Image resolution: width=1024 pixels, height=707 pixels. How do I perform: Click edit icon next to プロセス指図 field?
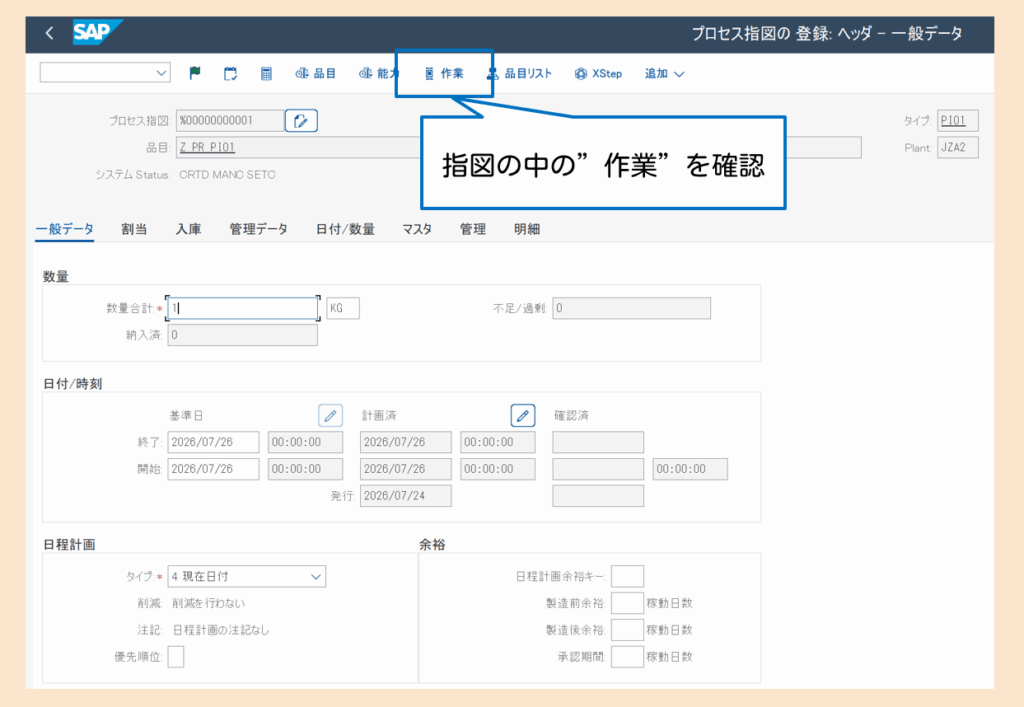(x=301, y=121)
